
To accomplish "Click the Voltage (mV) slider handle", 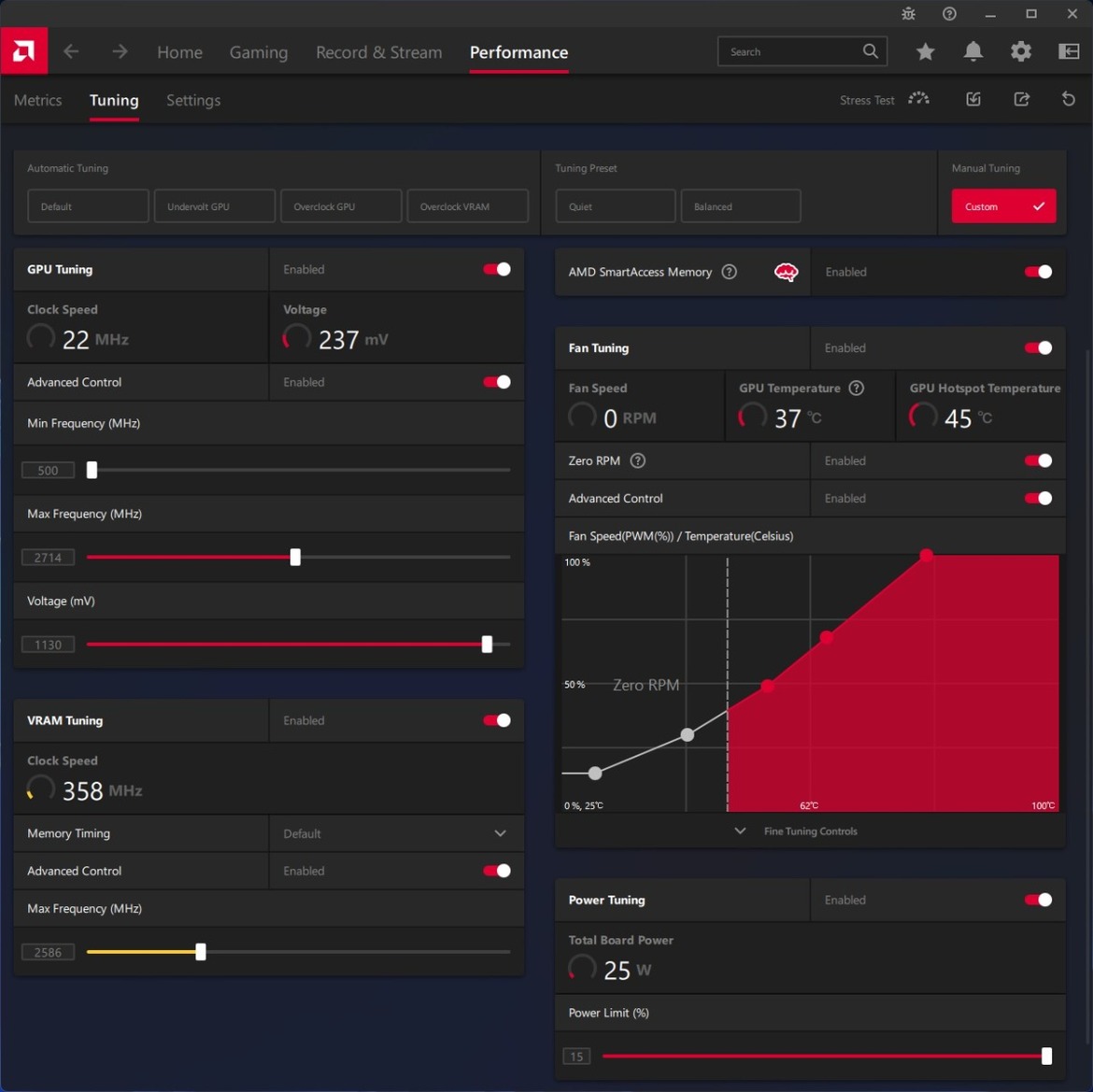I will [487, 644].
